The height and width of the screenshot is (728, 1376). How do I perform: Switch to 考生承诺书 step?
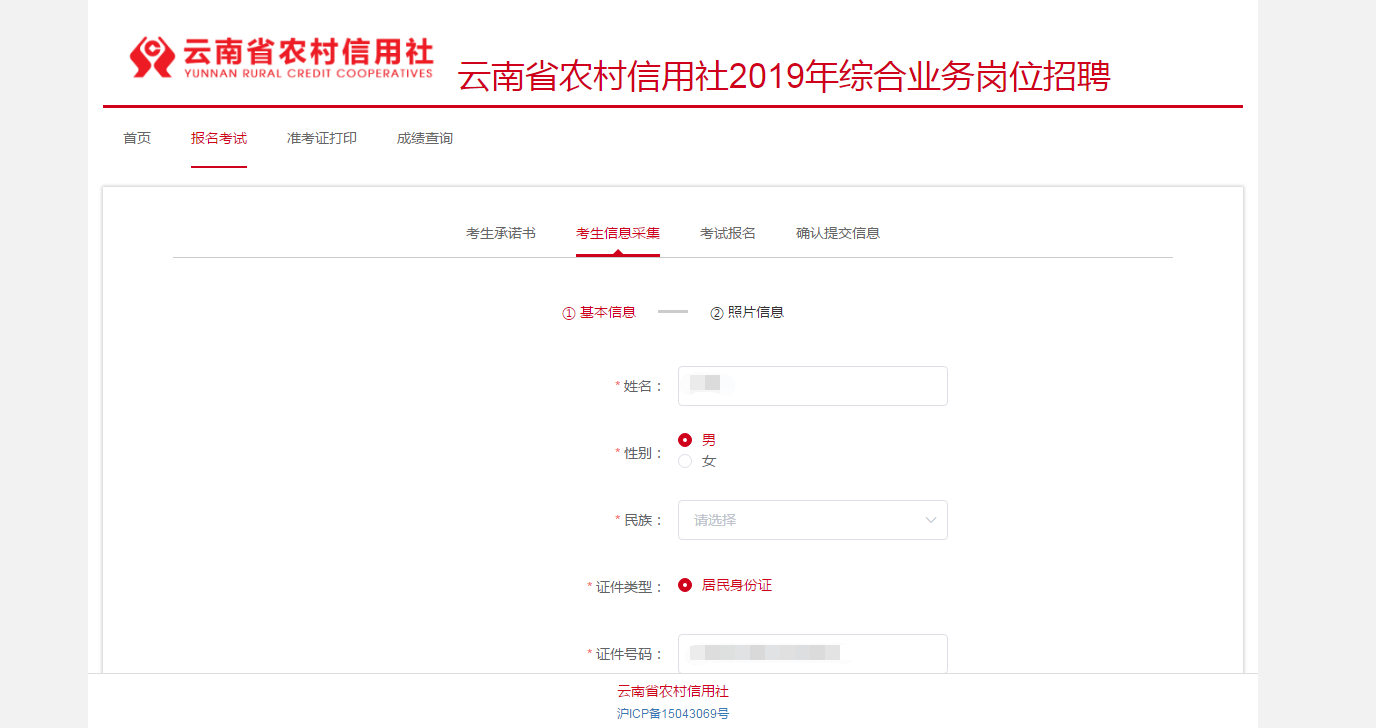click(x=501, y=234)
